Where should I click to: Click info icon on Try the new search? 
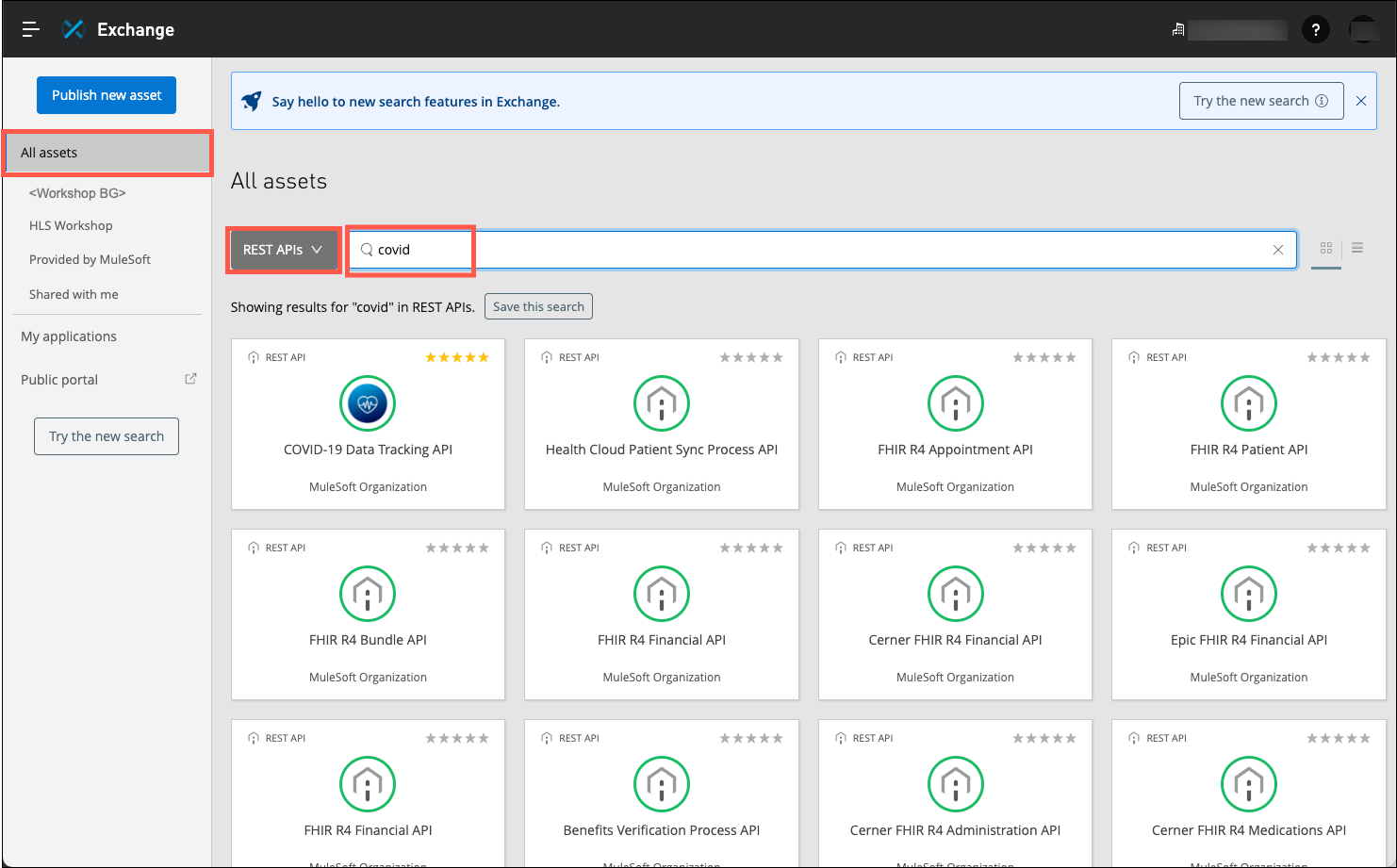[1321, 101]
